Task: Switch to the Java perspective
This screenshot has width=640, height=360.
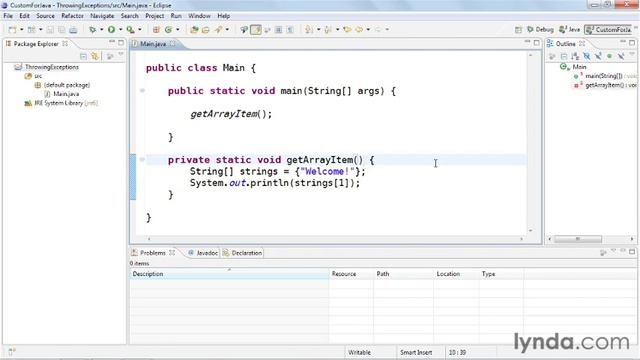Action: tap(569, 29)
